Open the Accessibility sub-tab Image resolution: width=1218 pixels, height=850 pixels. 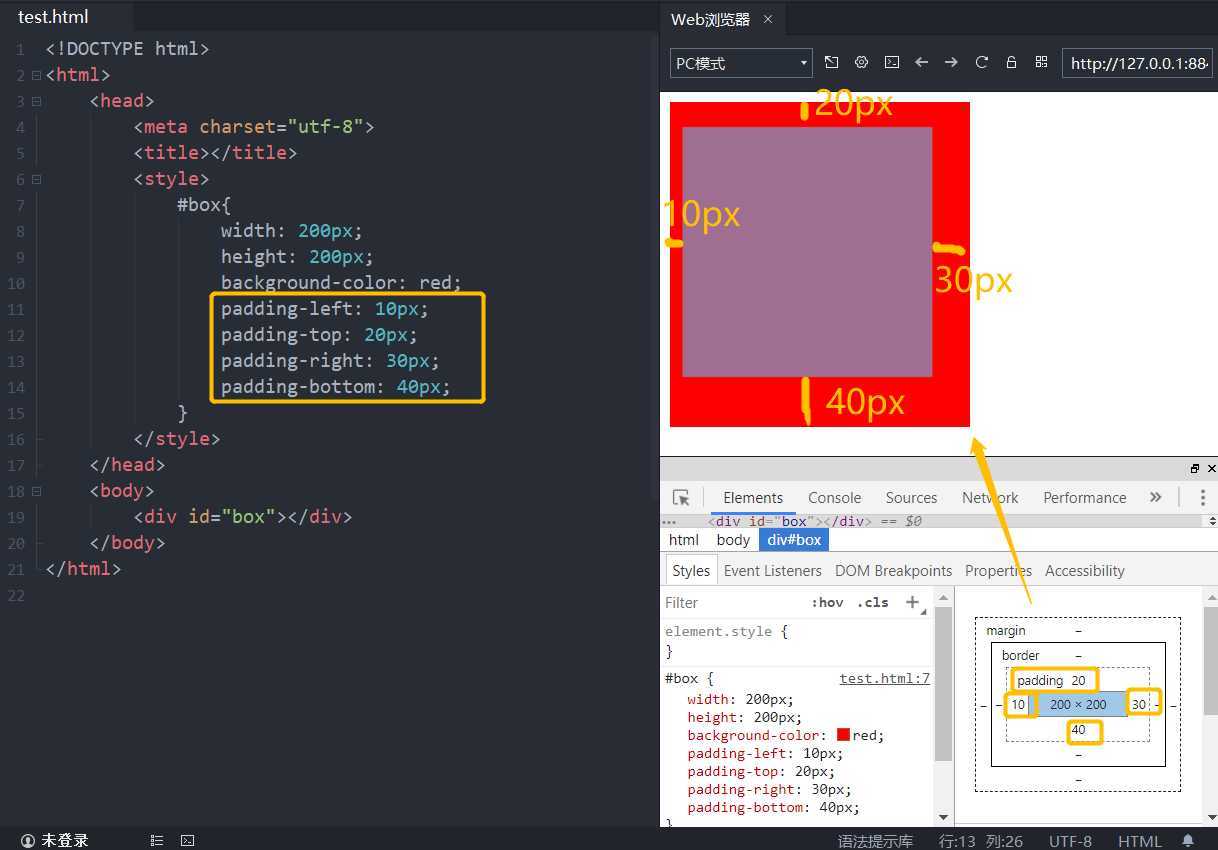click(x=1085, y=571)
